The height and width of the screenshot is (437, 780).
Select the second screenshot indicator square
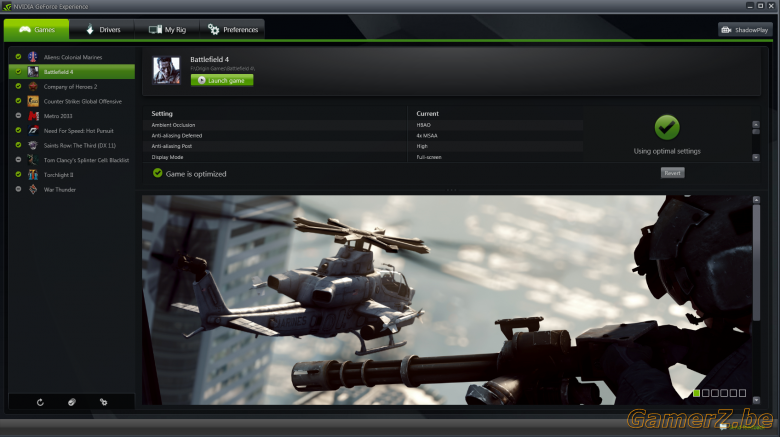click(x=705, y=393)
